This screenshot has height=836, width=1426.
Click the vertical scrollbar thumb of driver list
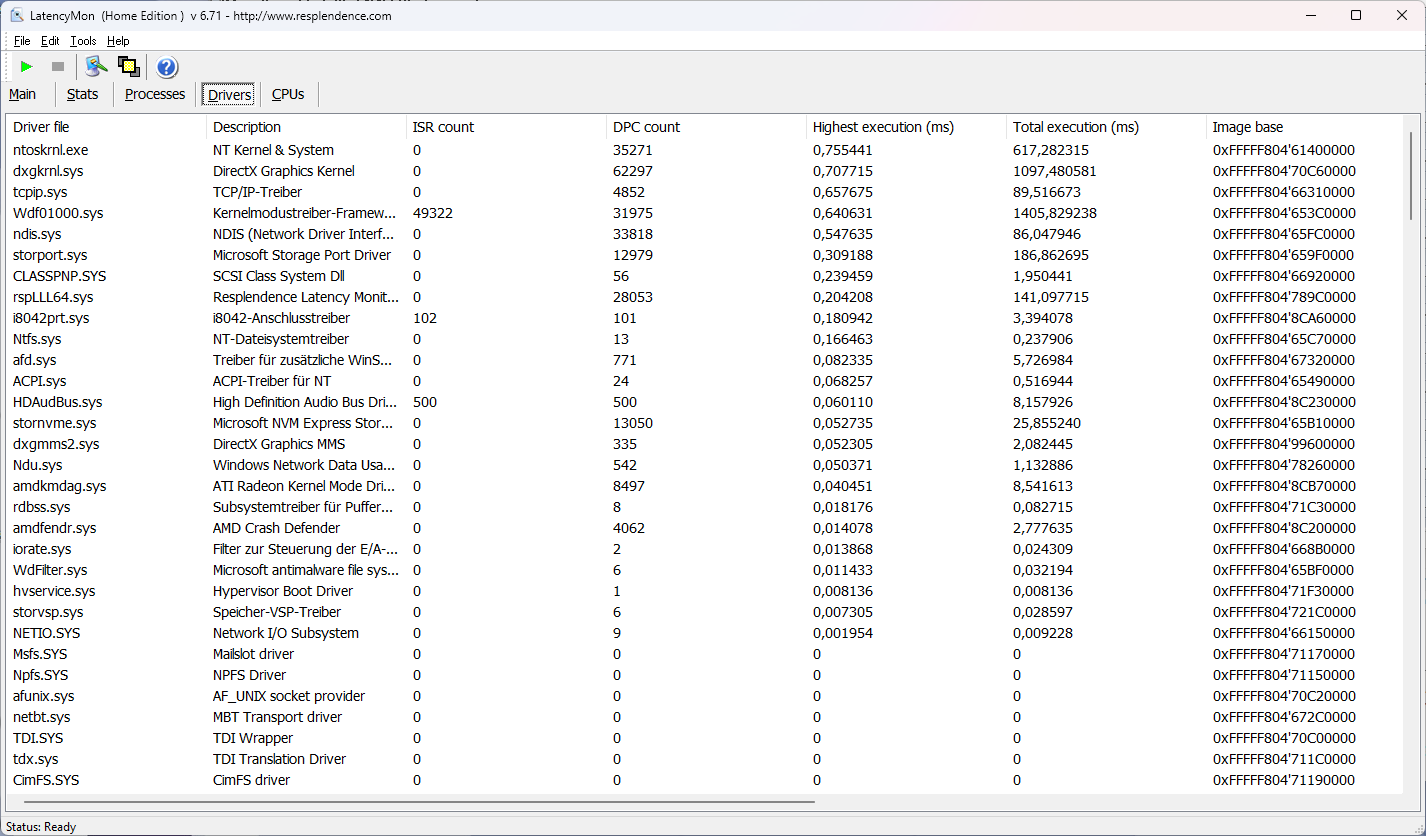1412,175
